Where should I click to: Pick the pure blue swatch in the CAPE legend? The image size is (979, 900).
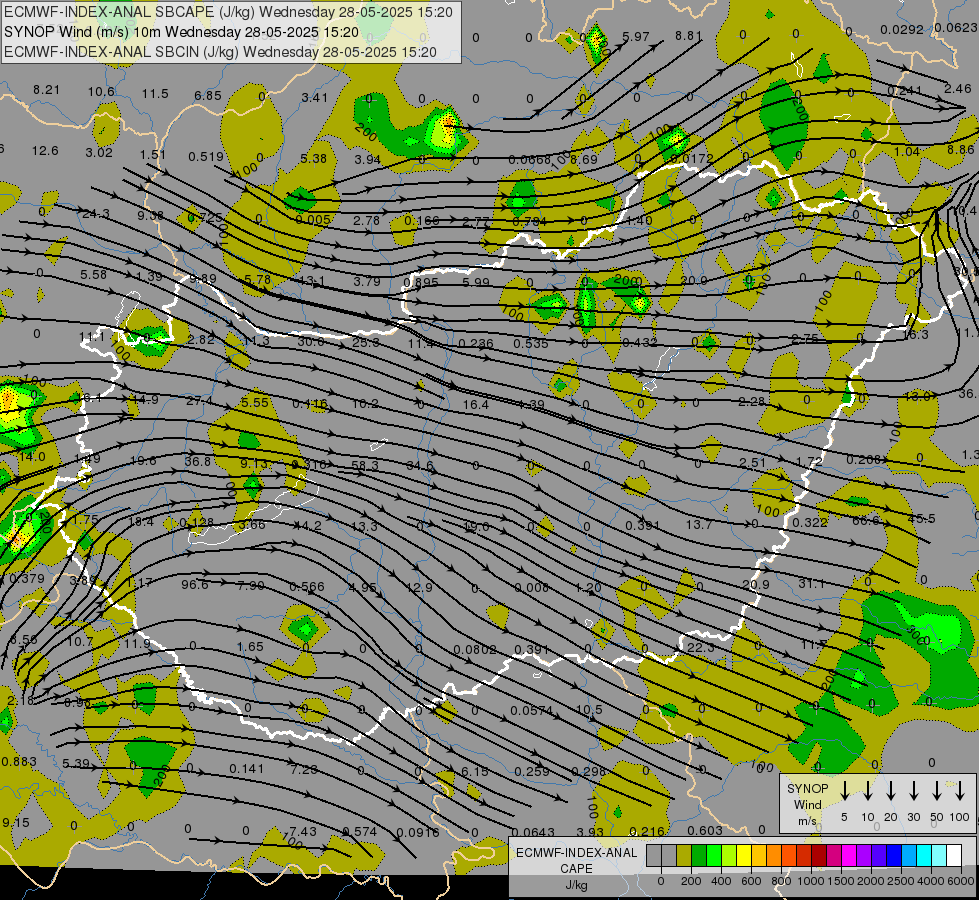click(x=893, y=856)
